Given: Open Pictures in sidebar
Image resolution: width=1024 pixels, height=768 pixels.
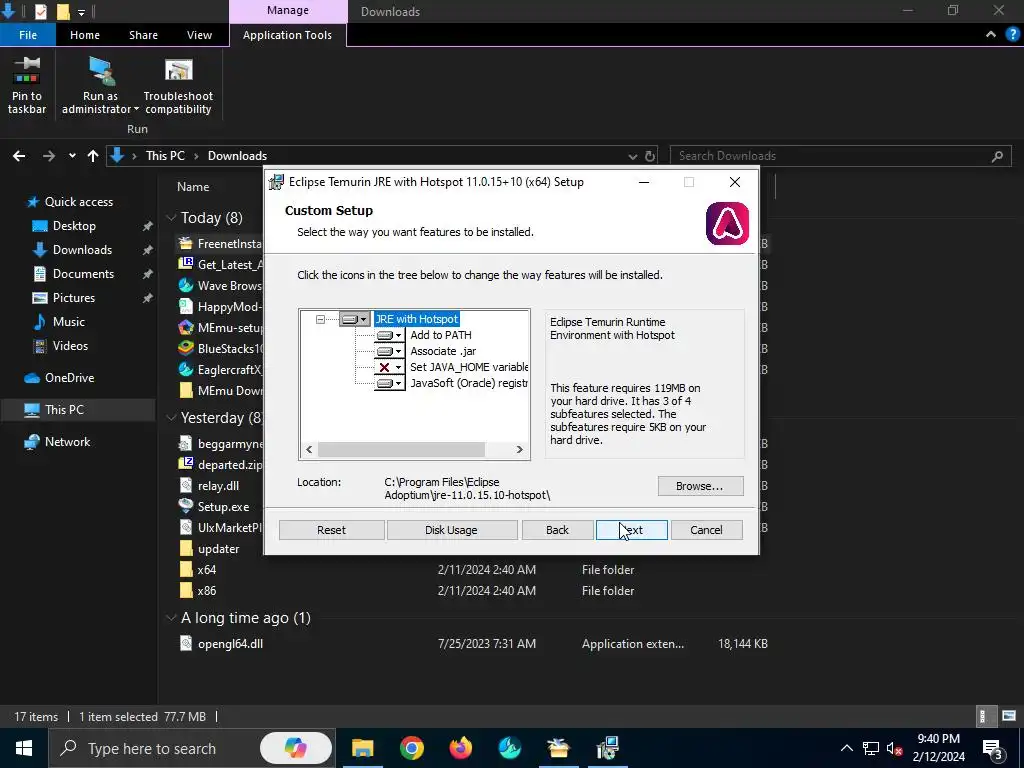Looking at the screenshot, I should 73,298.
